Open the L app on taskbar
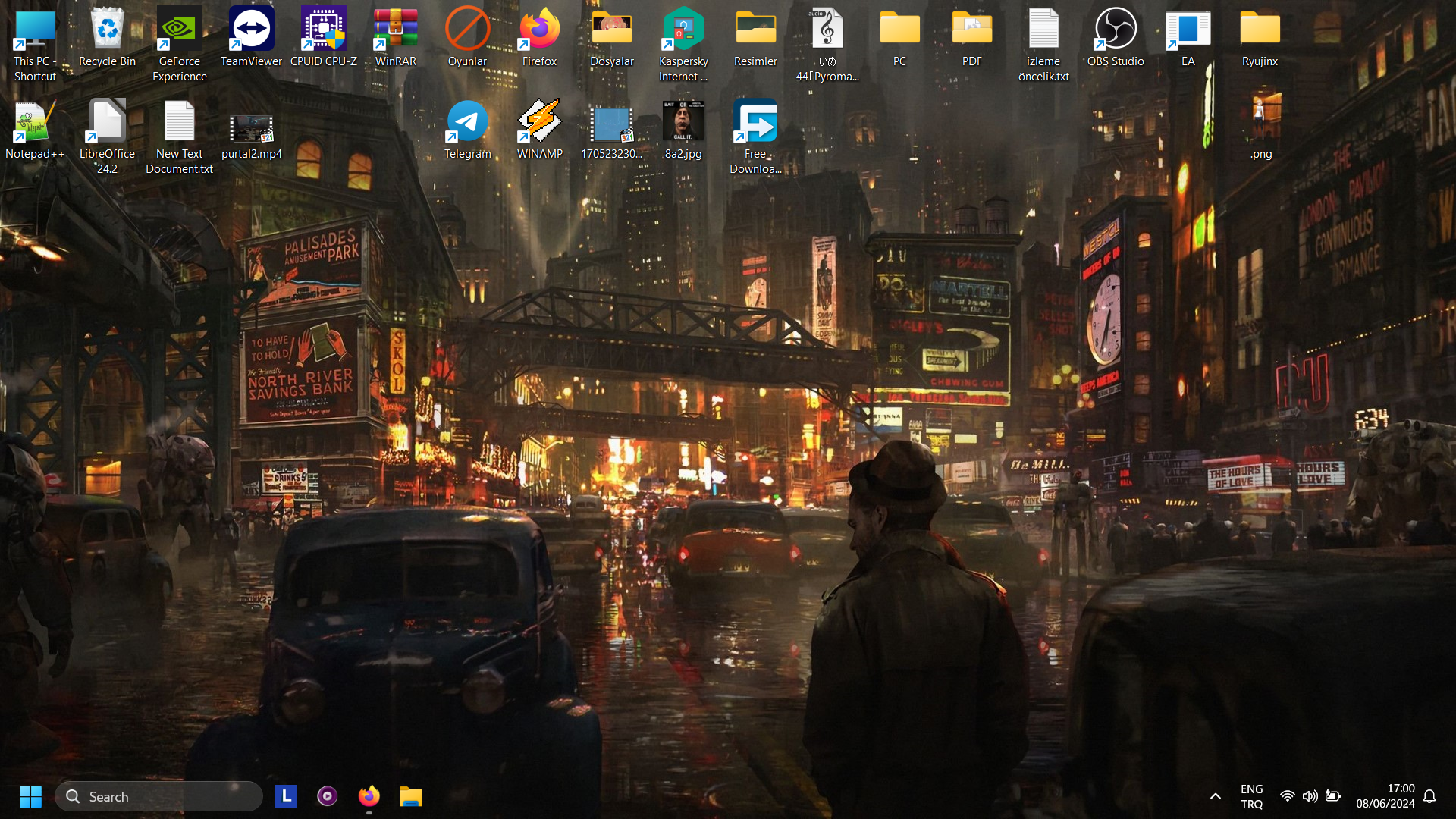This screenshot has width=1456, height=819. click(x=286, y=796)
